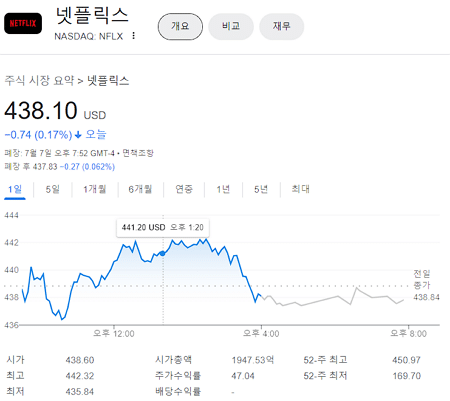
Task: Switch to the 1일 chart tab
Action: coord(15,190)
